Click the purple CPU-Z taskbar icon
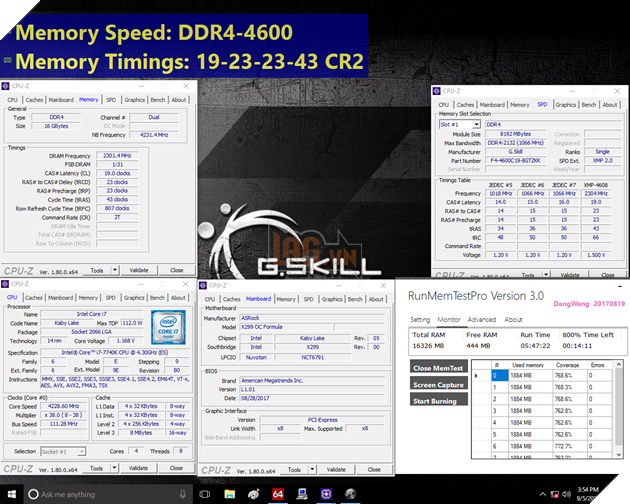 [326, 494]
